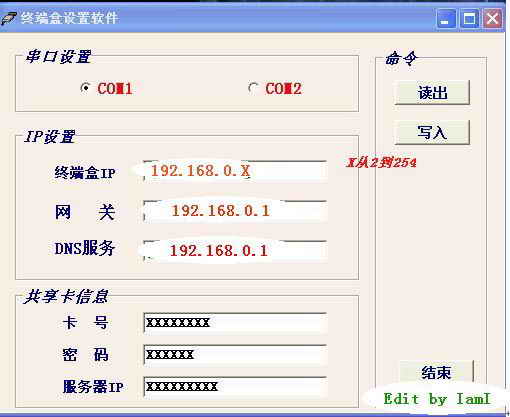Click the window title 终端盒设置软件
The image size is (510, 417).
(x=69, y=18)
